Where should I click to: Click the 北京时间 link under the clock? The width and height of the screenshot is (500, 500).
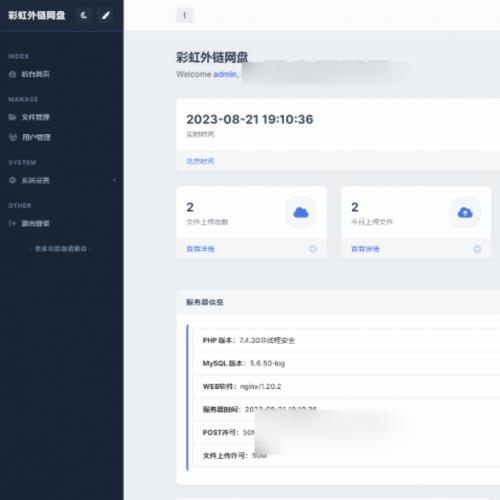(200, 161)
